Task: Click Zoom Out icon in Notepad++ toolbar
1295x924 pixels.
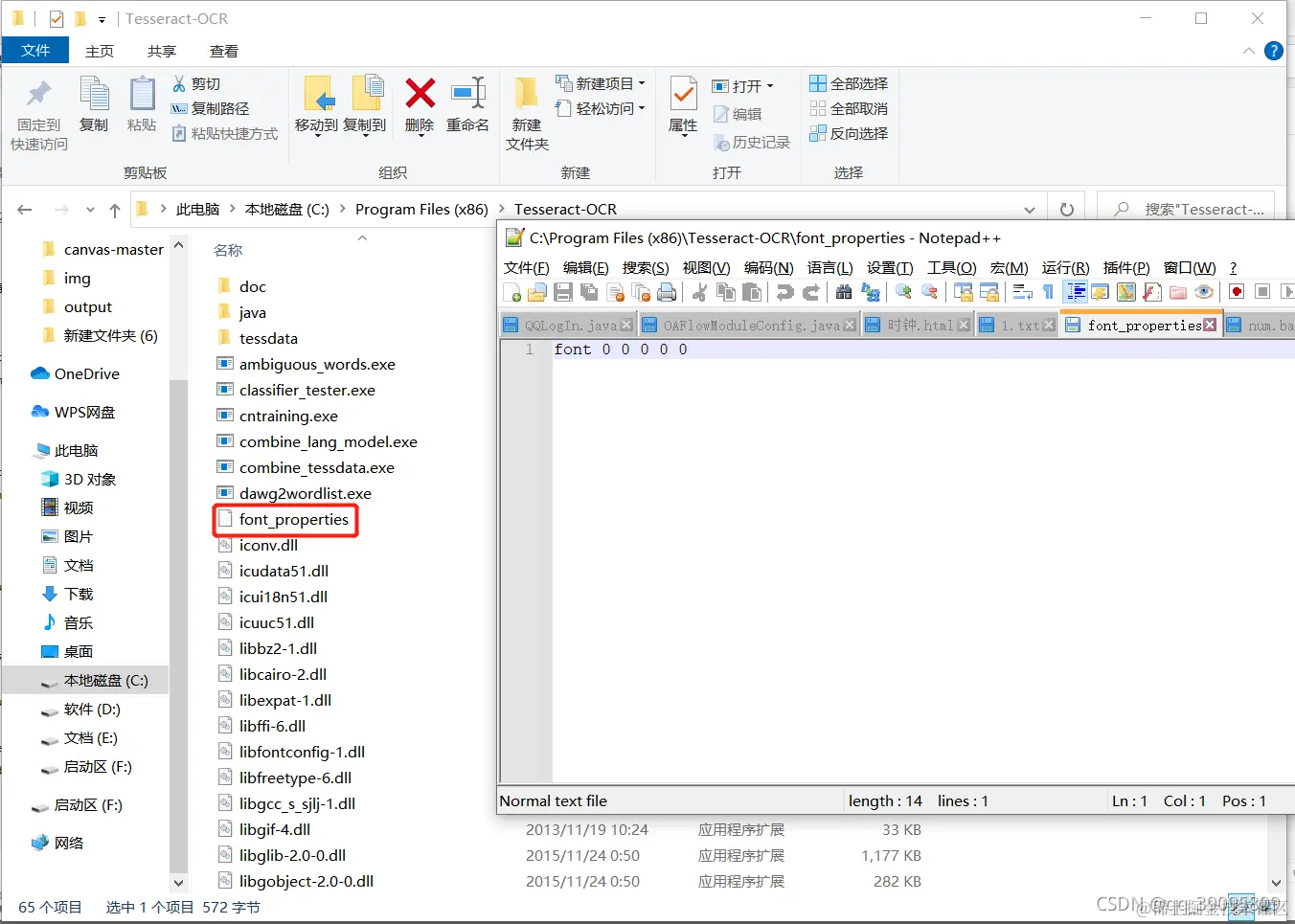Action: coord(929,292)
